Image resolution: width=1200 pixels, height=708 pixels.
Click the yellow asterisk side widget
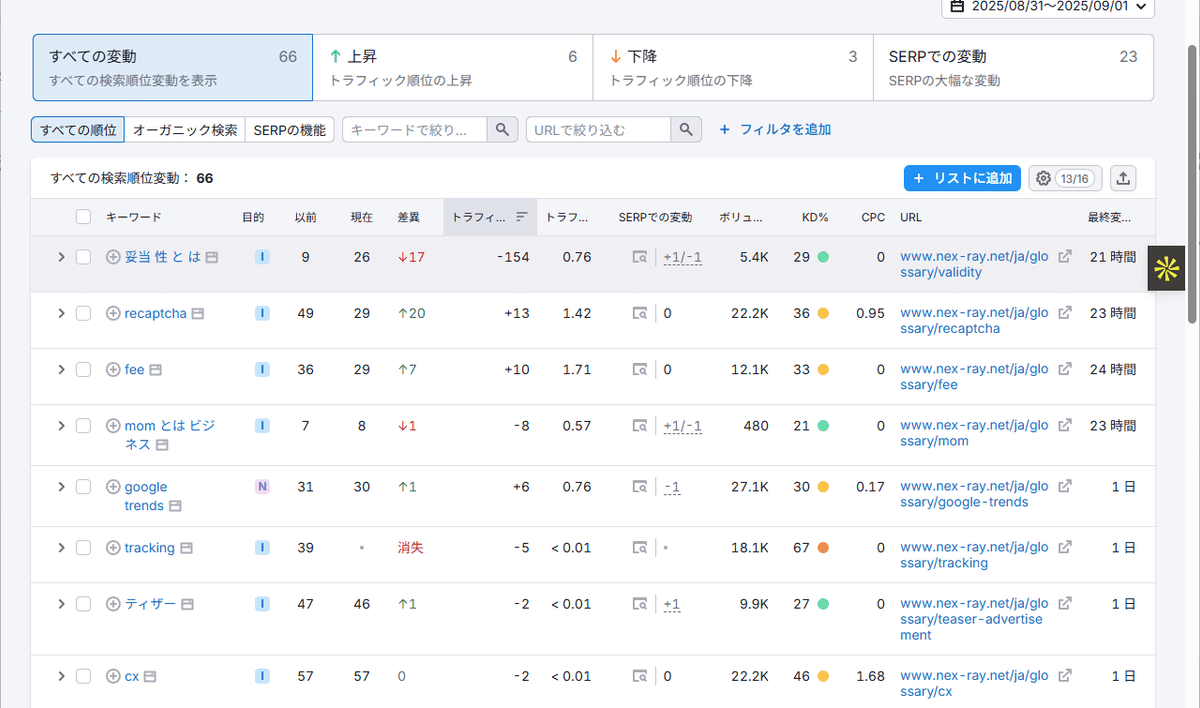1166,268
